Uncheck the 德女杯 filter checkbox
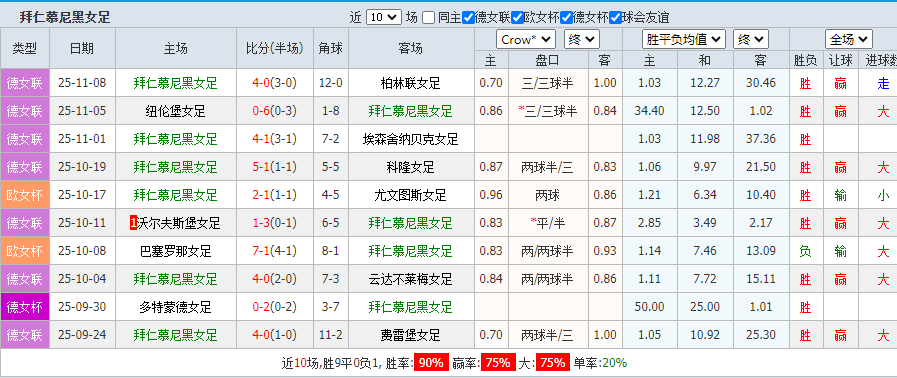Screen dimensions: 897x378 pos(566,18)
